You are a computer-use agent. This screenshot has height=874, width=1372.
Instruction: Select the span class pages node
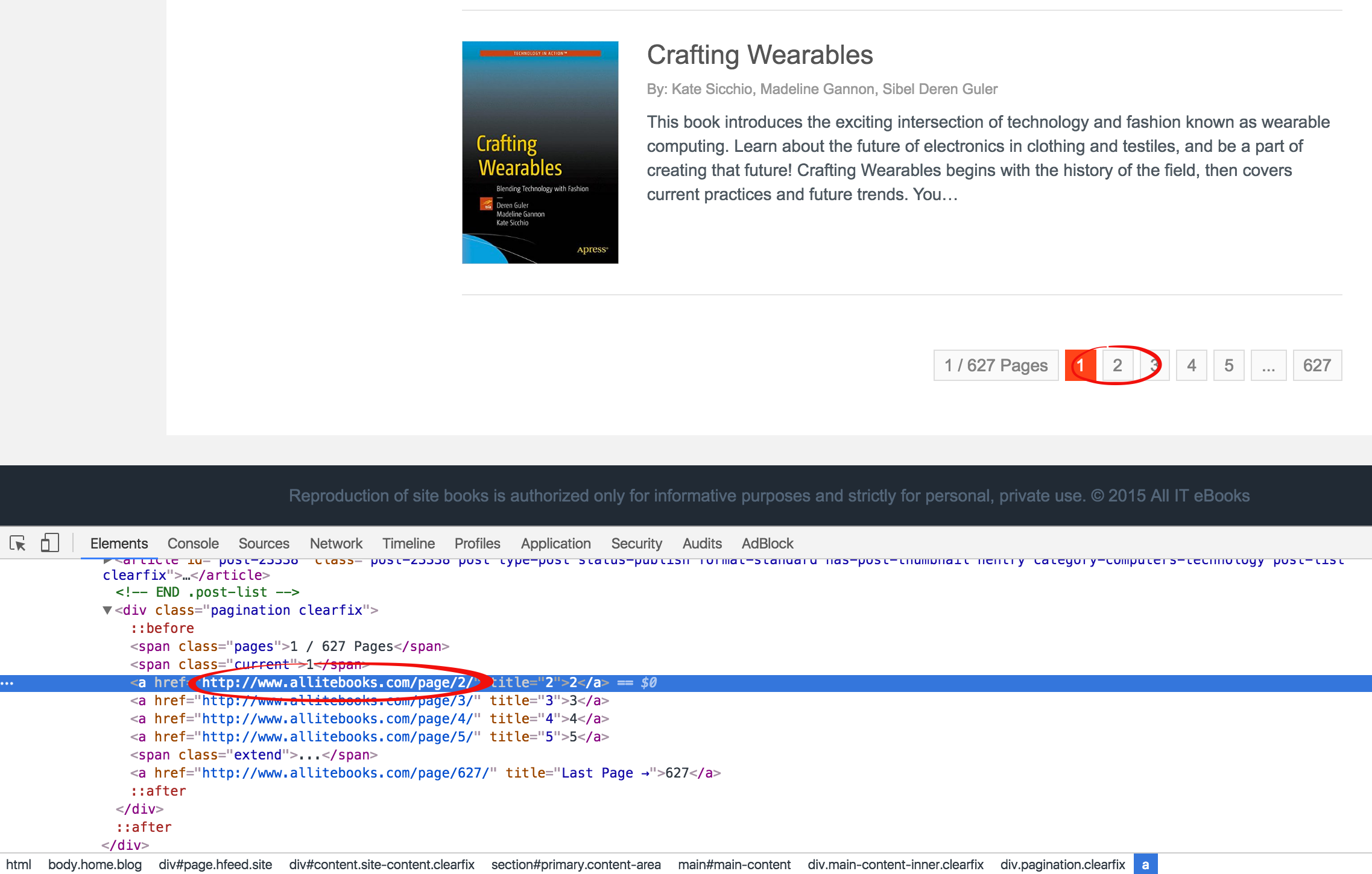289,646
